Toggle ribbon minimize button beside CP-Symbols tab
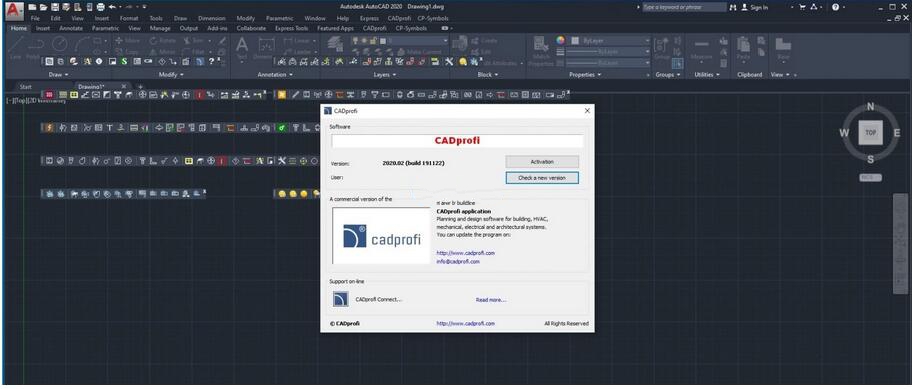Image resolution: width=923 pixels, height=389 pixels. coord(445,28)
